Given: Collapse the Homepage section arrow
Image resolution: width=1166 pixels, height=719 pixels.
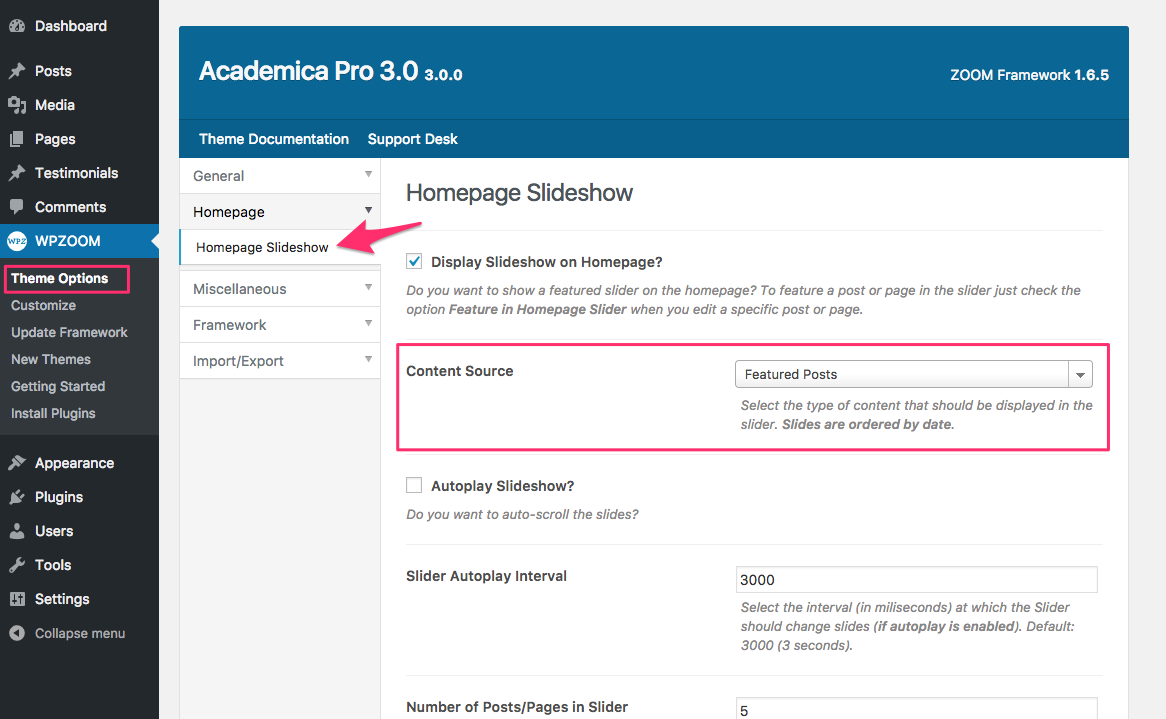Looking at the screenshot, I should coord(368,210).
